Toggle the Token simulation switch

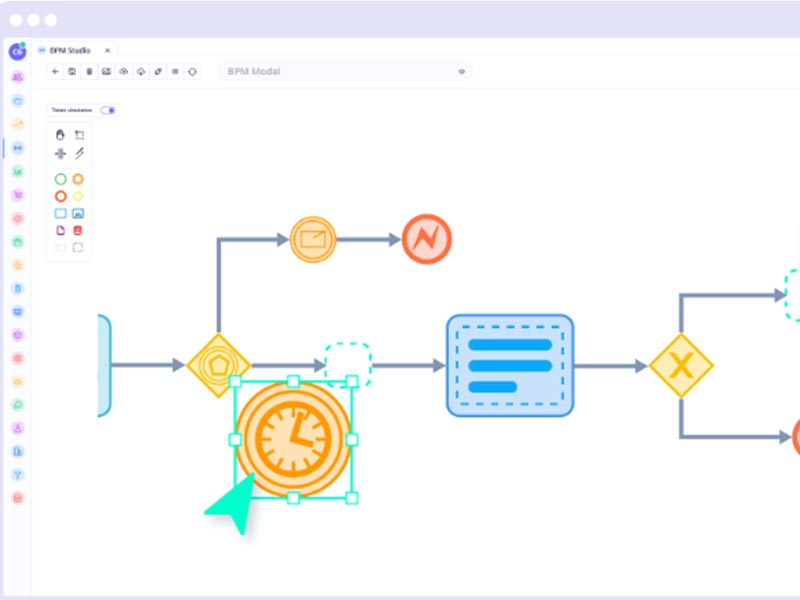pyautogui.click(x=108, y=110)
